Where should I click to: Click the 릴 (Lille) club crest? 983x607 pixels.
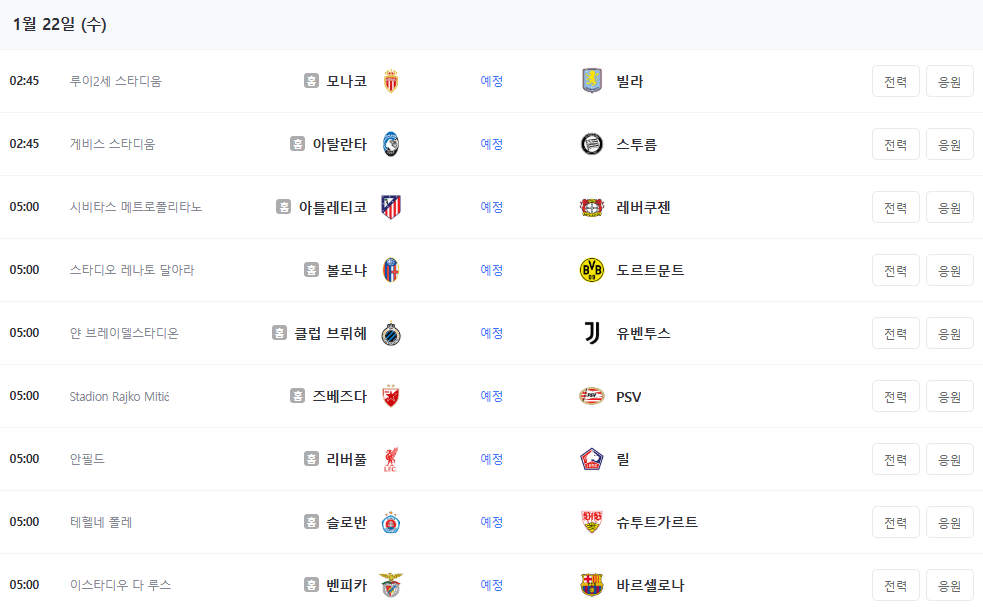coord(590,459)
